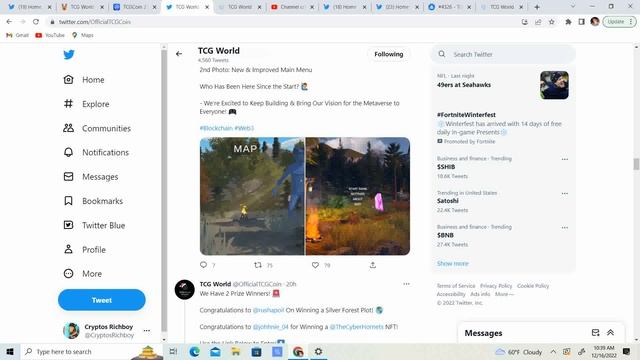Reply to the tweet with 7 comments

click(x=204, y=265)
